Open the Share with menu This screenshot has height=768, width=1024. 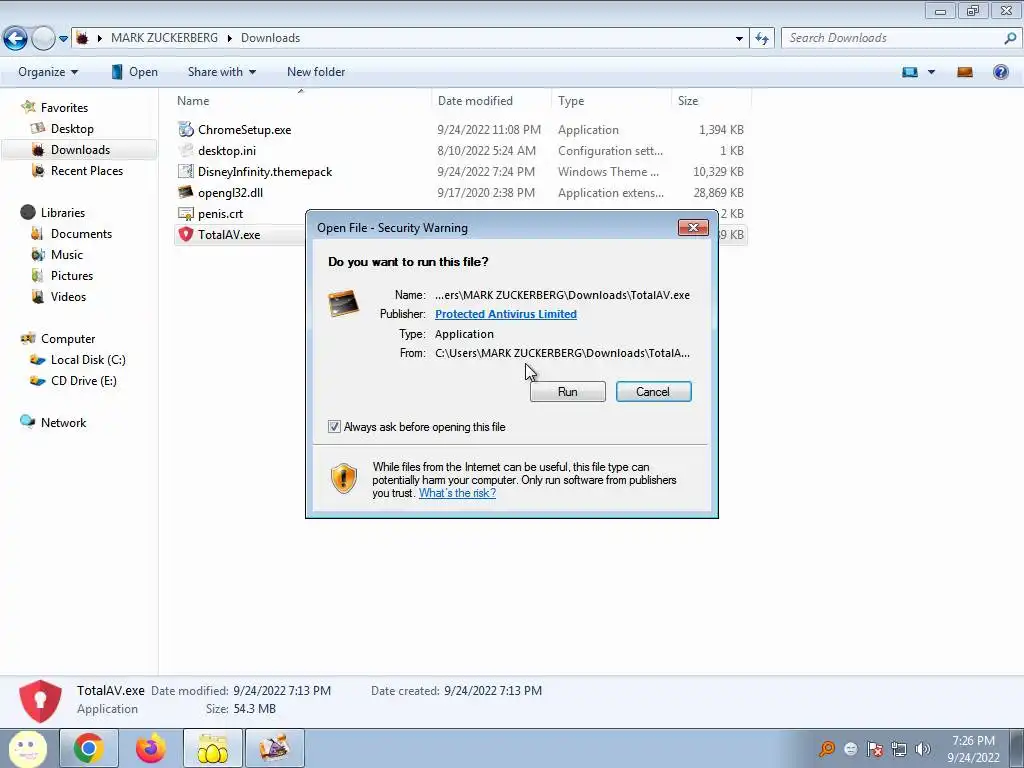click(221, 72)
